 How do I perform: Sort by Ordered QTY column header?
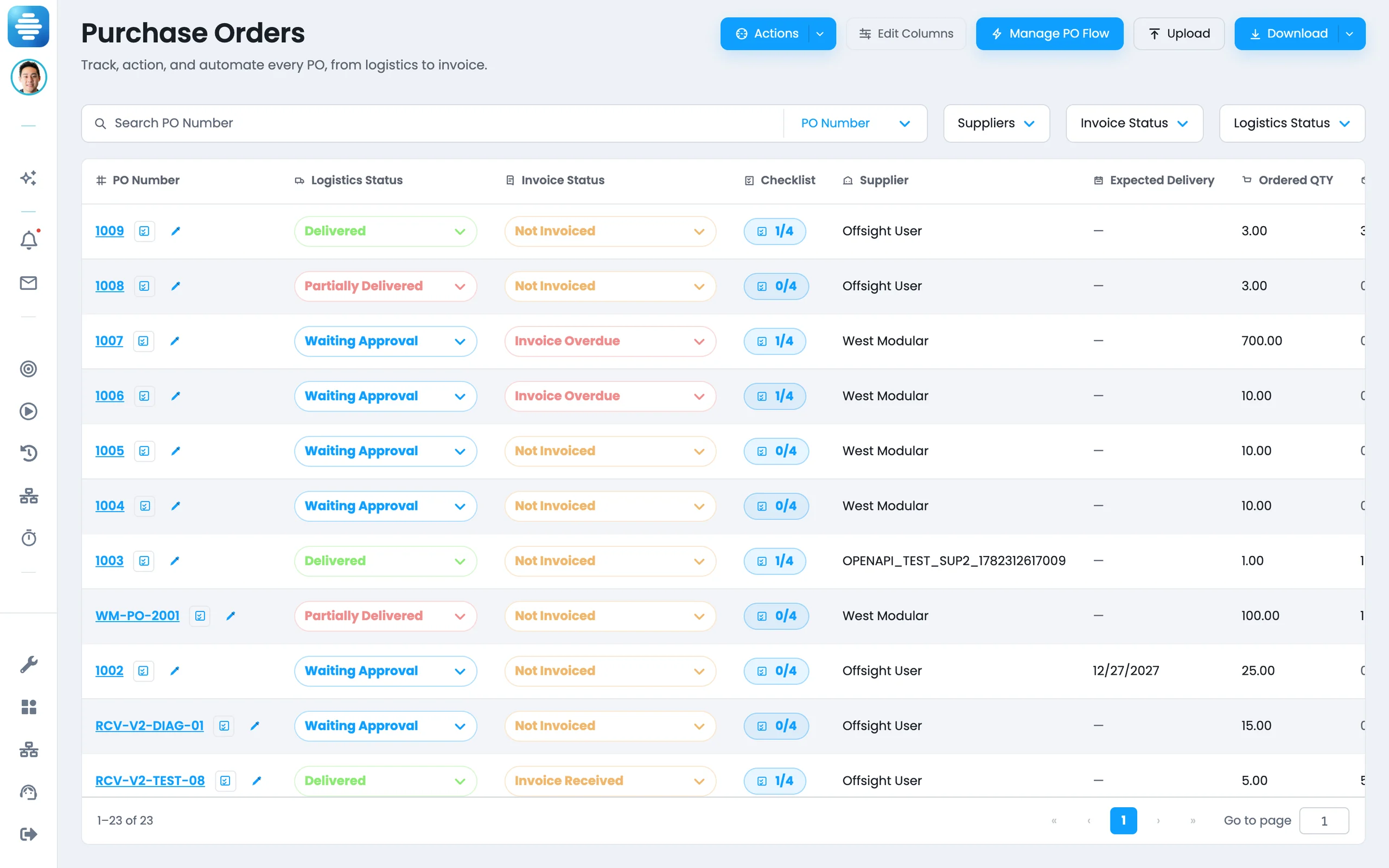point(1288,180)
